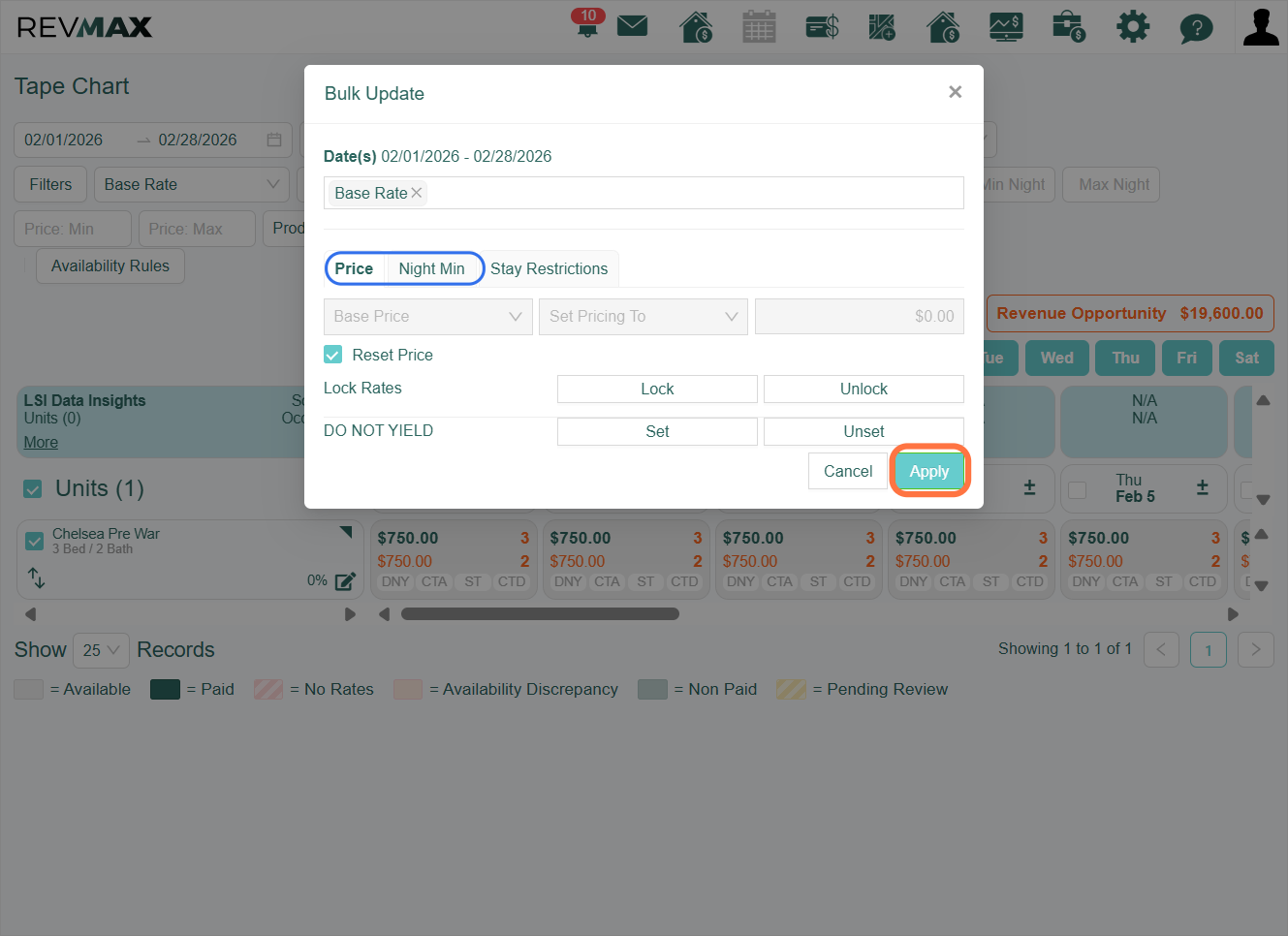
Task: Go to next records page arrow
Action: point(1256,649)
